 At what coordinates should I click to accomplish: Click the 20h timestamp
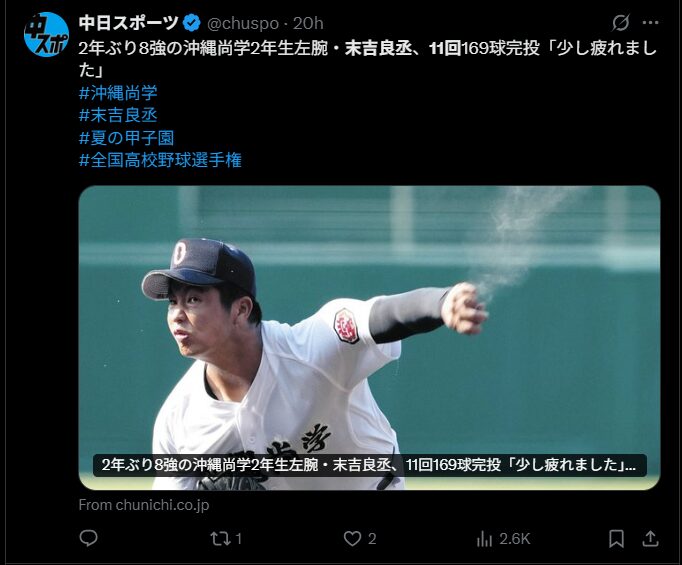tap(308, 23)
